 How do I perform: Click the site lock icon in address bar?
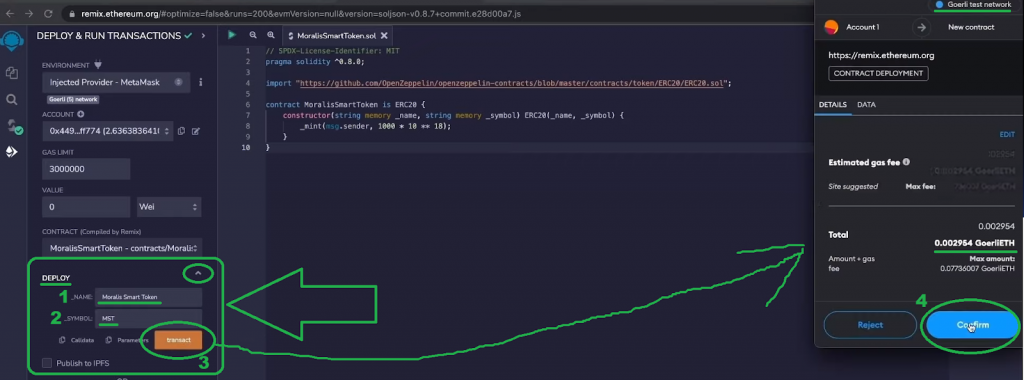coord(71,13)
